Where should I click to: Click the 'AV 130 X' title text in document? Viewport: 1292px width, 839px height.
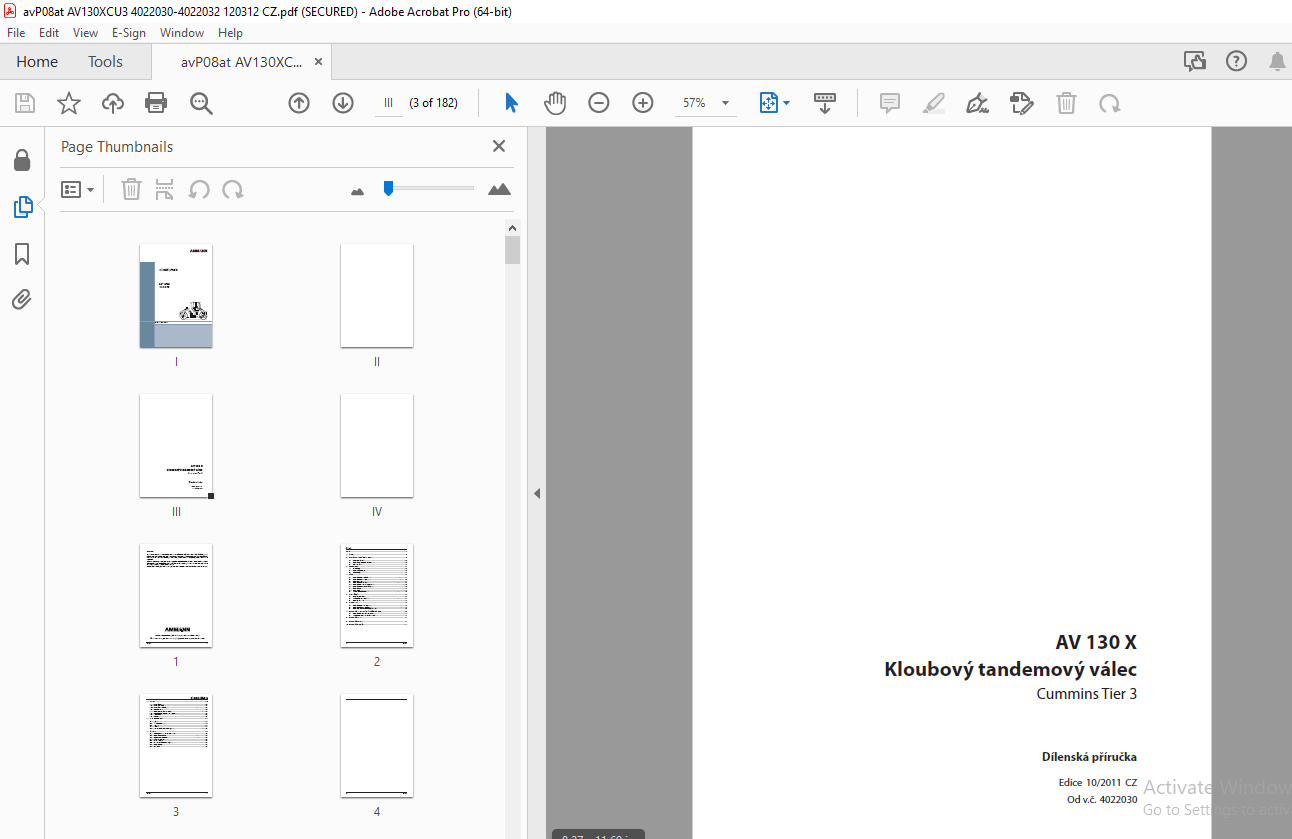[1096, 643]
